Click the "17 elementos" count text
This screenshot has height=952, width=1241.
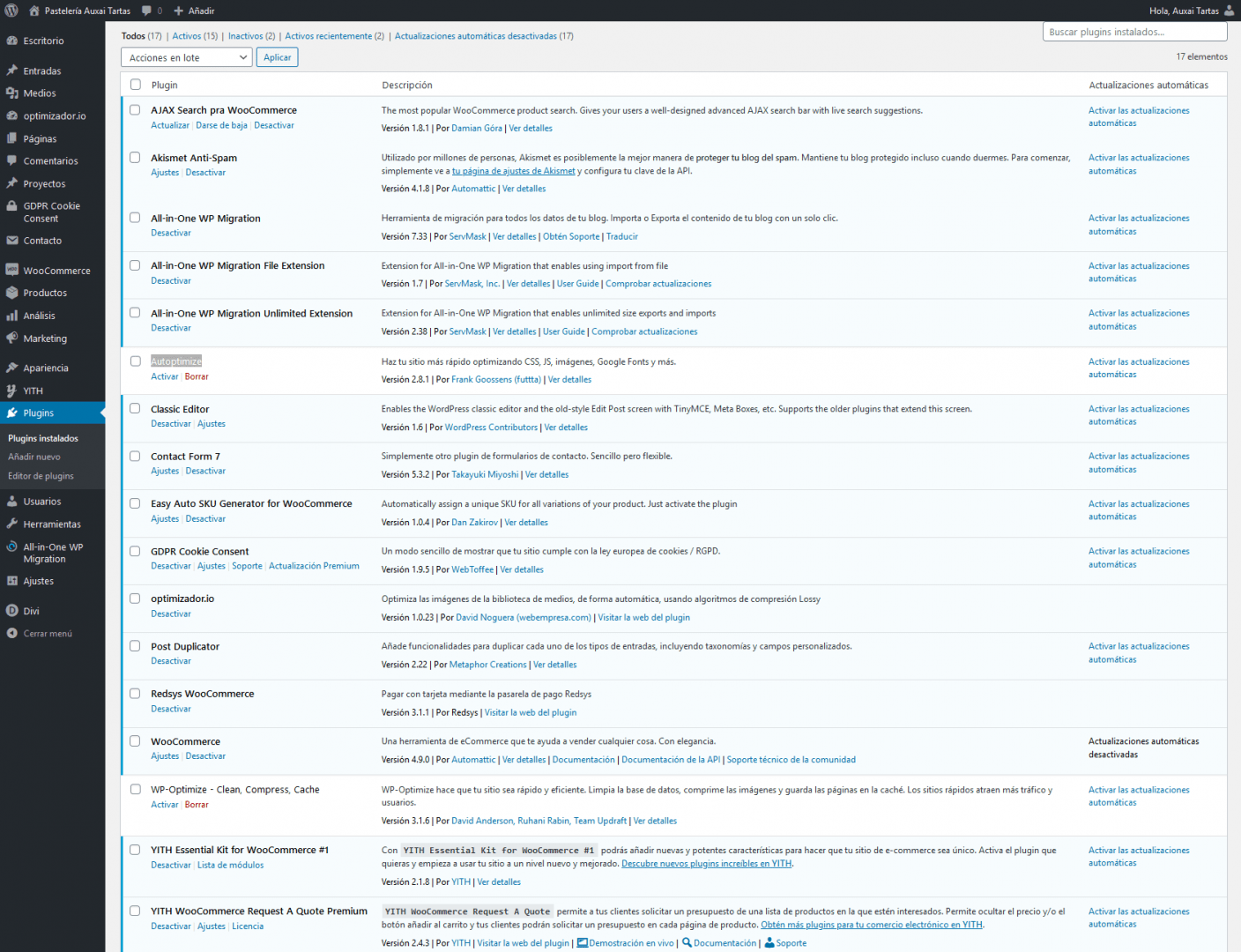coord(1201,56)
